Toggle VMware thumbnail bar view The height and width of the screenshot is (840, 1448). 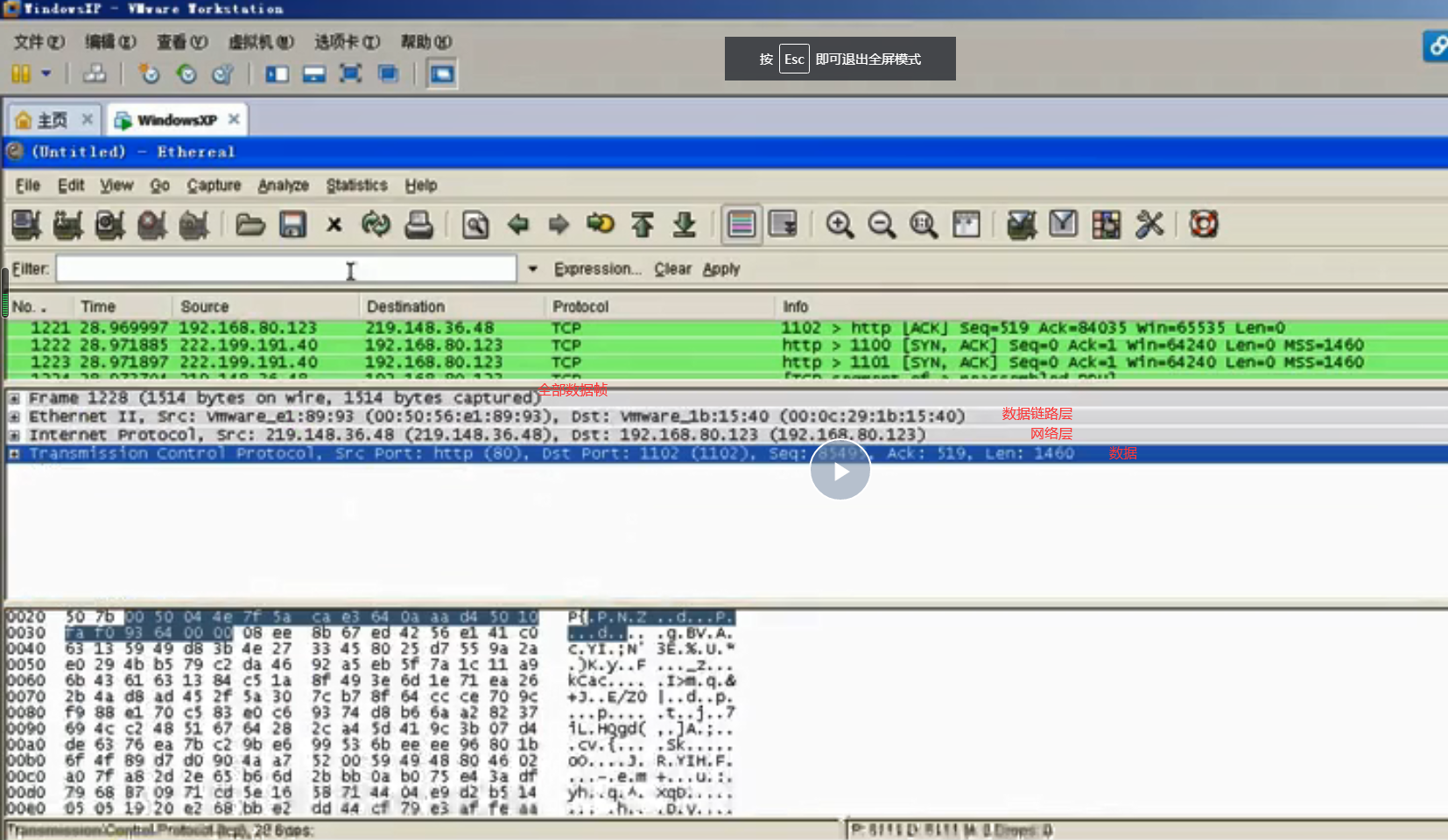coord(314,74)
